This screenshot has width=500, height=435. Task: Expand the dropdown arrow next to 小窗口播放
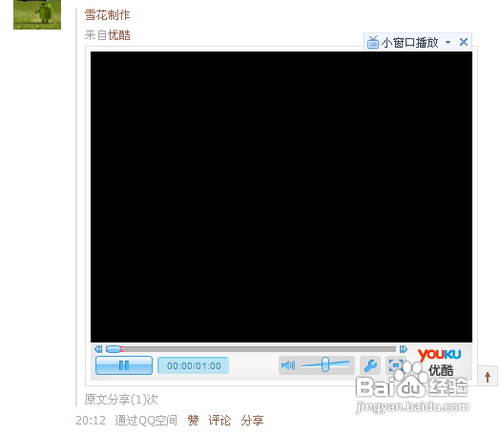pyautogui.click(x=448, y=42)
